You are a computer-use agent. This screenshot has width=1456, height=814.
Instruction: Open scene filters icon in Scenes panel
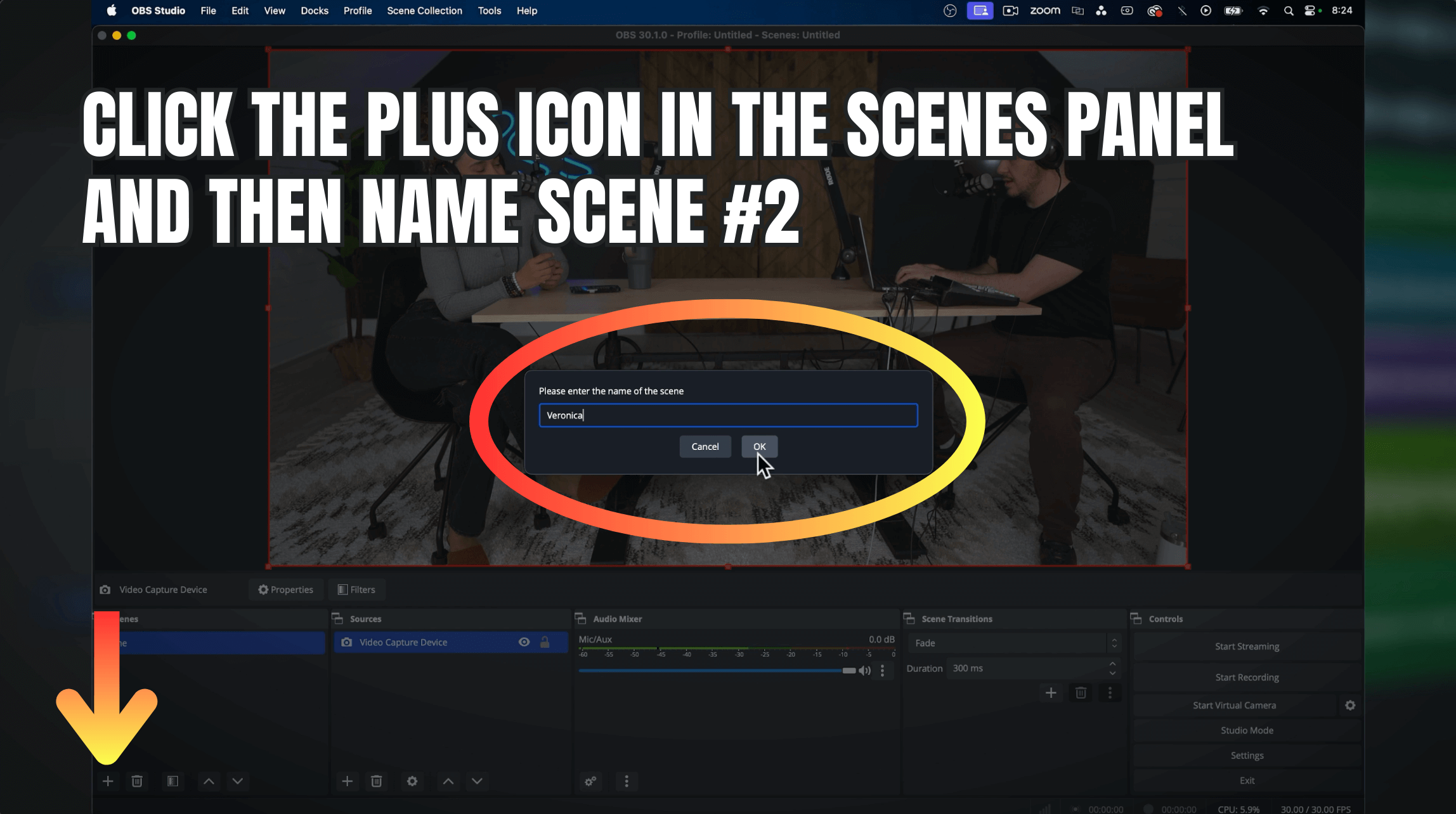coord(172,781)
